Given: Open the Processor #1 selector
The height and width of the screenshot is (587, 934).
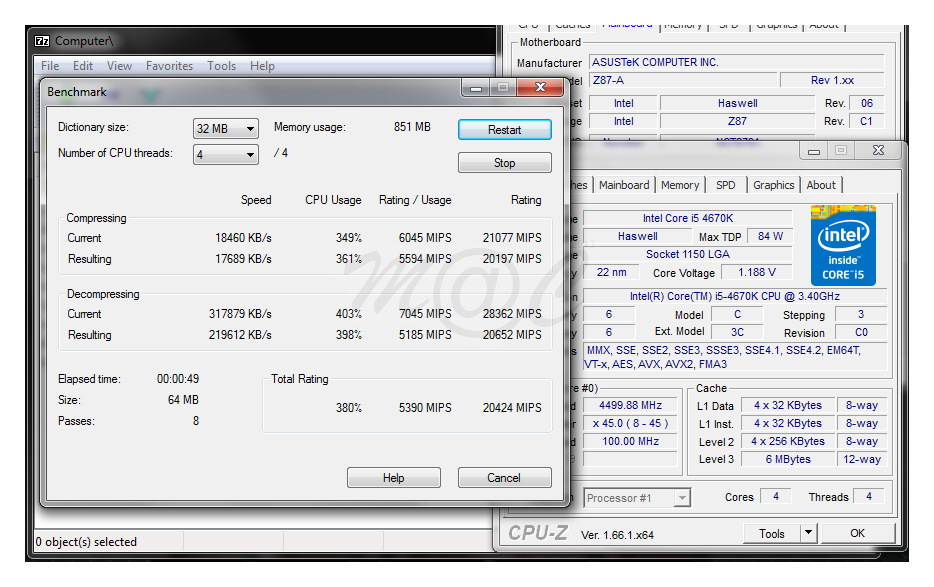Looking at the screenshot, I should click(x=637, y=497).
